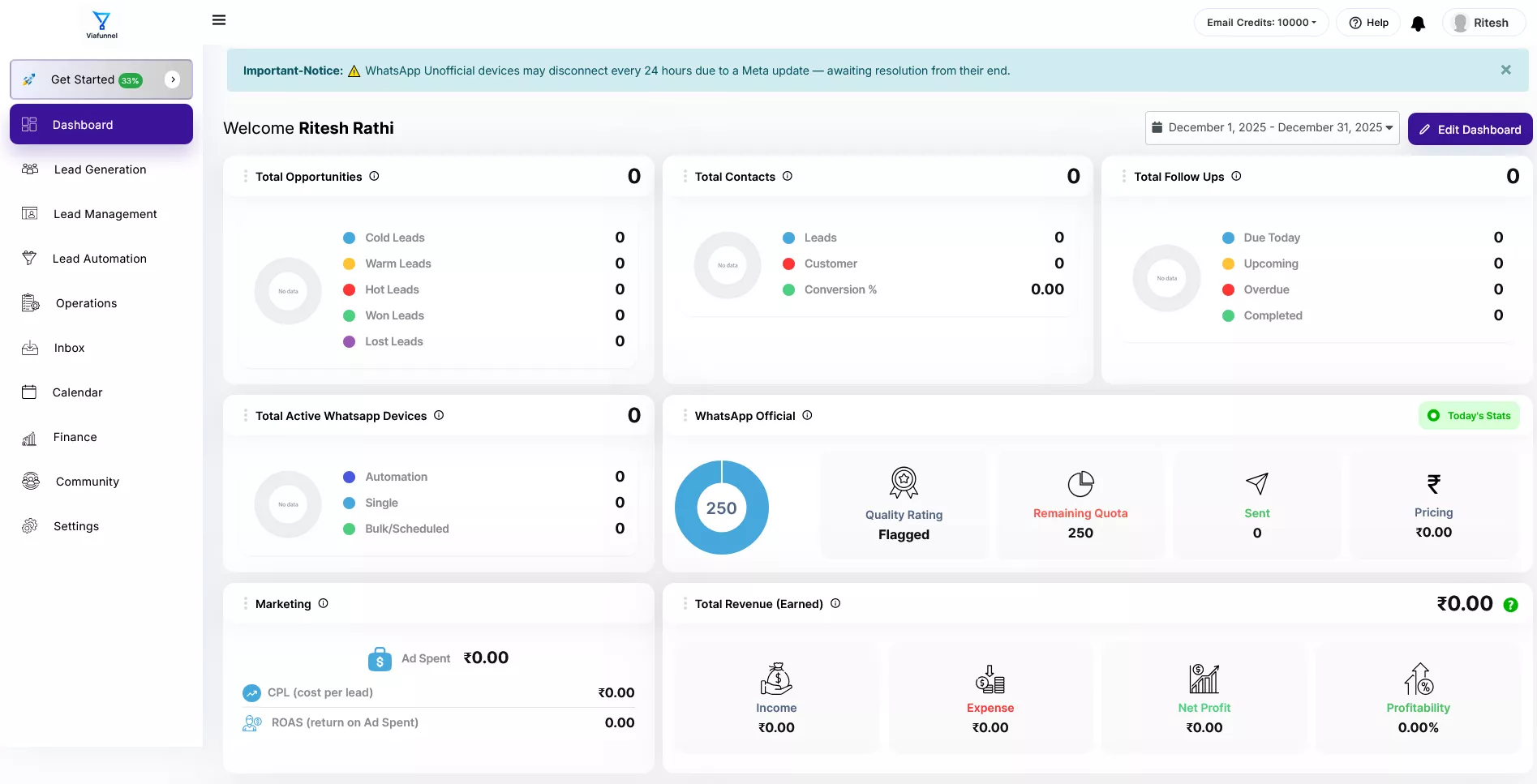Open the Ritesh profile menu
The image size is (1537, 784).
(1482, 23)
